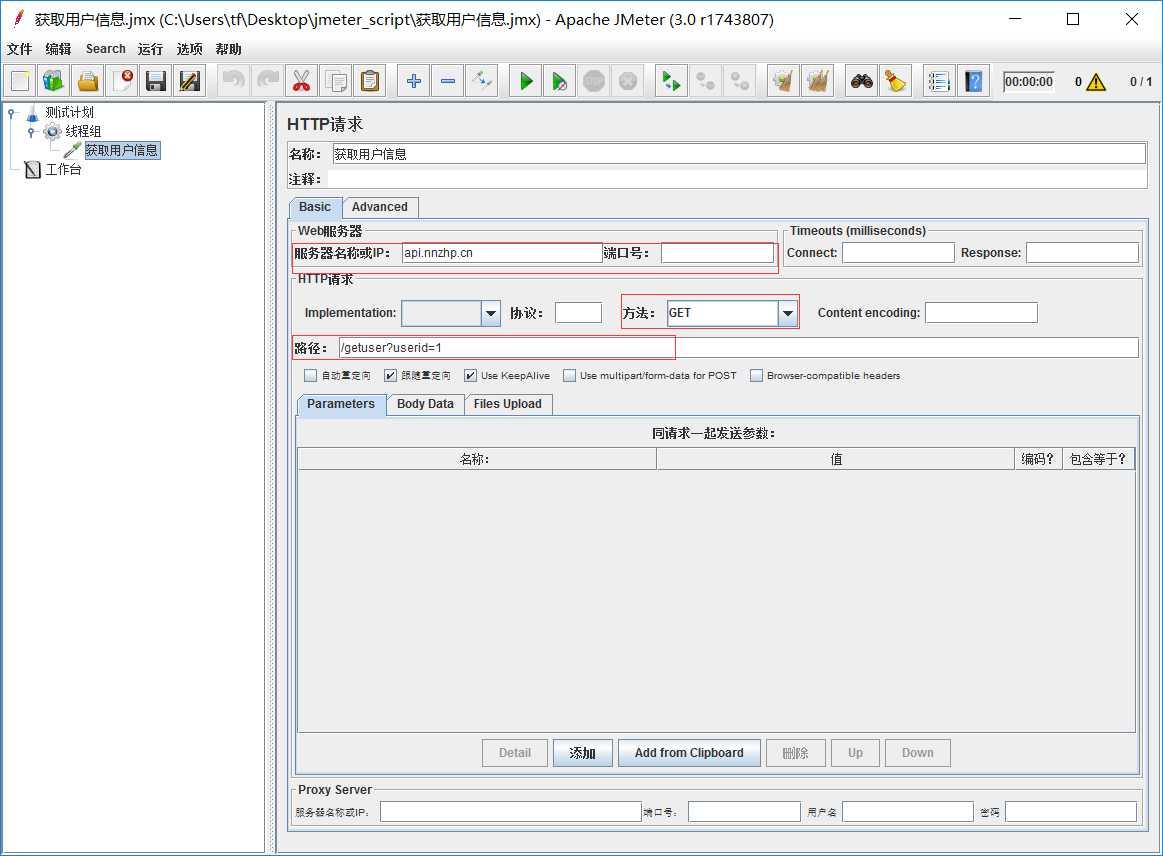
Task: Click the warning triangle error counter
Action: tap(1096, 82)
